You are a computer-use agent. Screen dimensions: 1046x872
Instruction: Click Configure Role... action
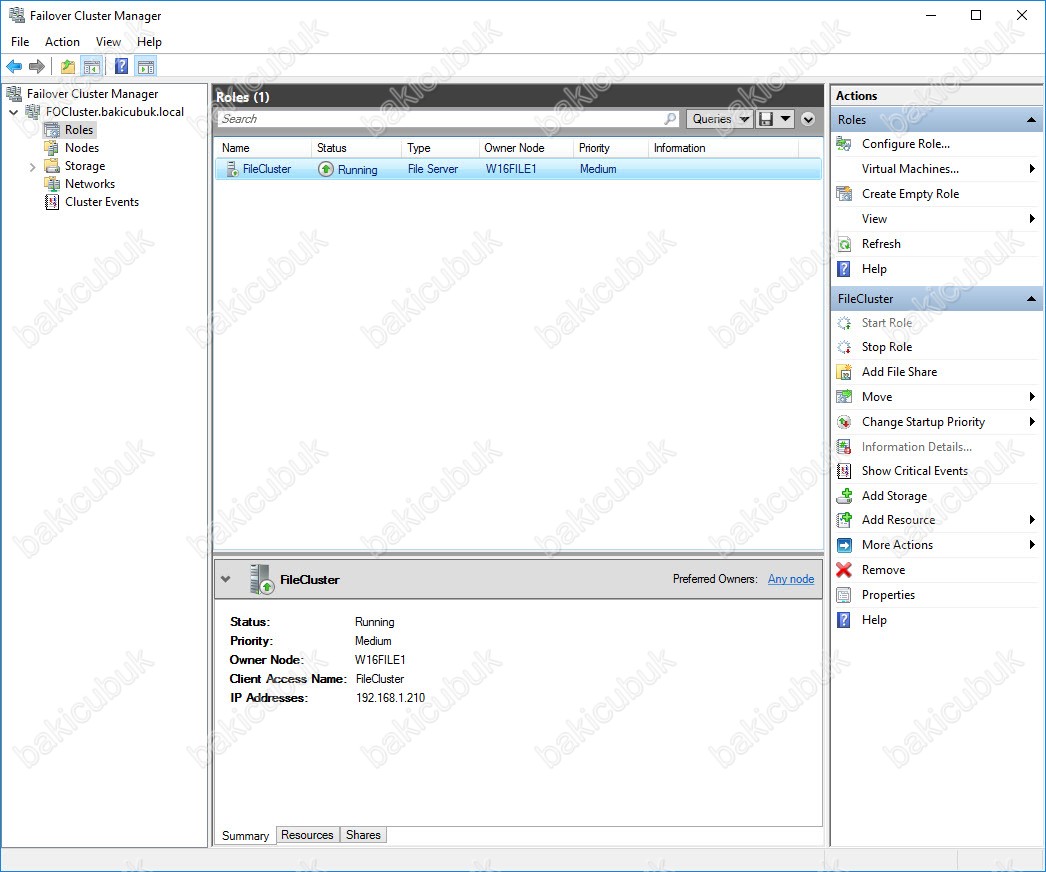905,143
